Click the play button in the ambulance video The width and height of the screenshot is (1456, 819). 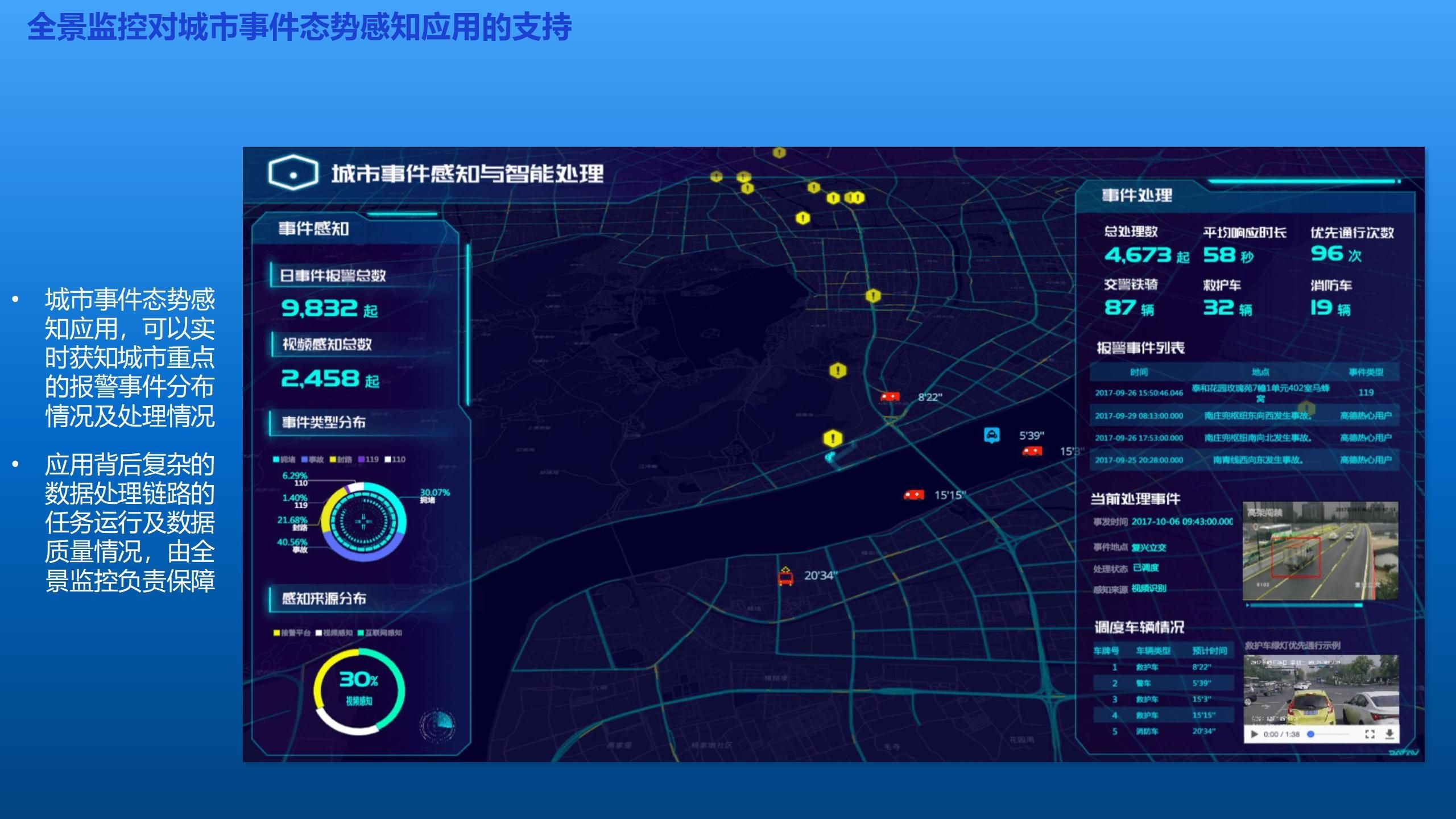[x=1254, y=734]
